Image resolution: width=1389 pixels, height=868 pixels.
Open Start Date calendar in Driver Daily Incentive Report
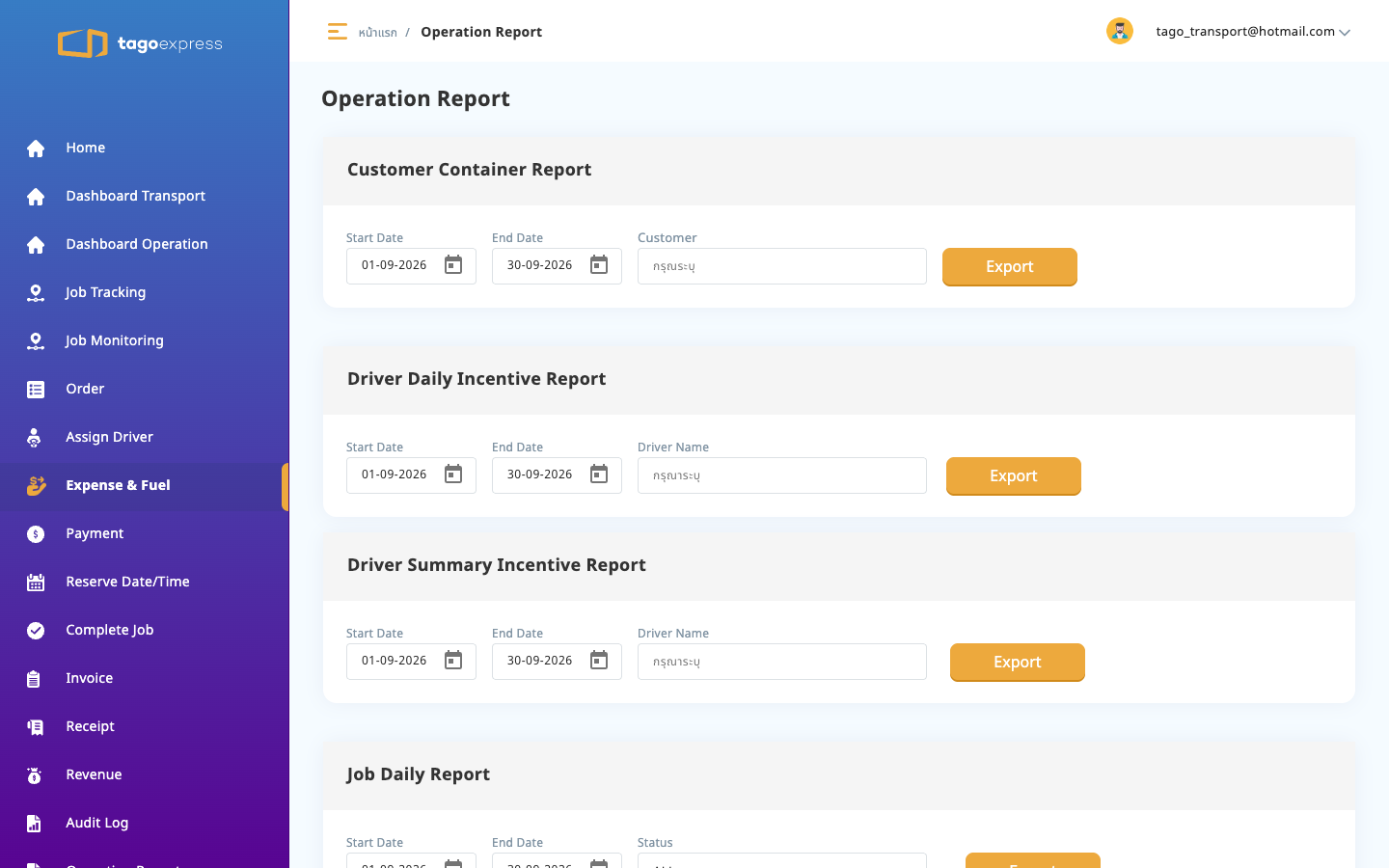tap(453, 475)
